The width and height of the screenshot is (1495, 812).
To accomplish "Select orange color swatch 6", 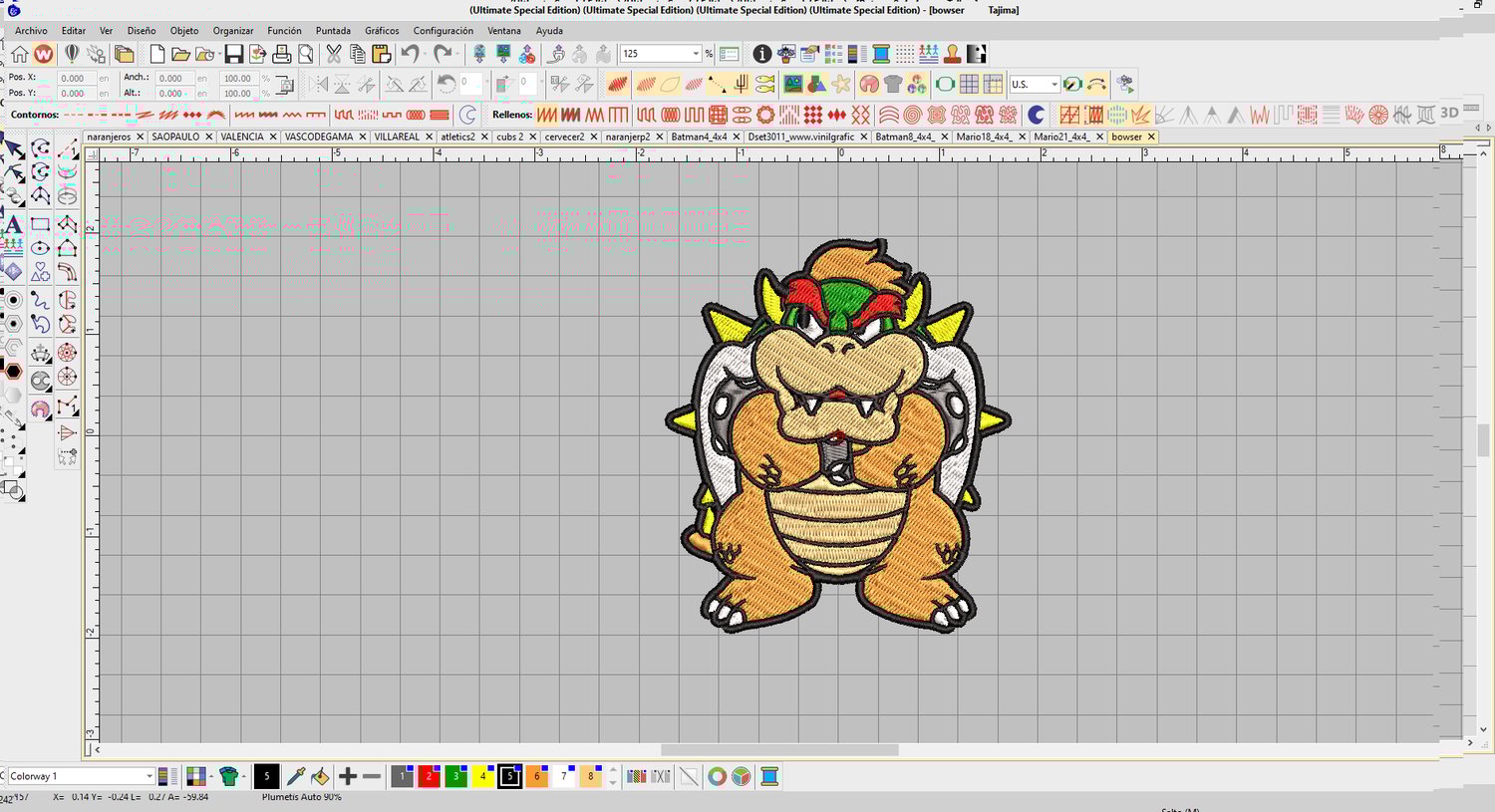I will (x=536, y=776).
